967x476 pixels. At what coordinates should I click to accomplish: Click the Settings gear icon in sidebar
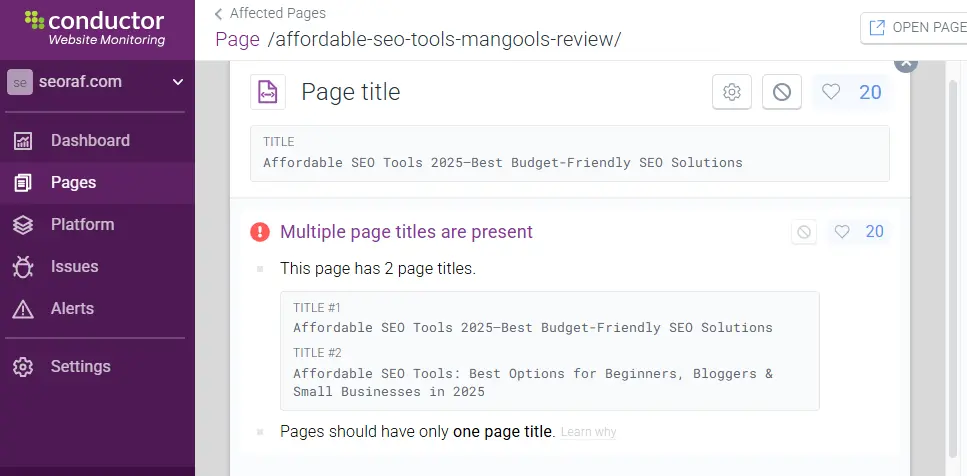pyautogui.click(x=23, y=367)
